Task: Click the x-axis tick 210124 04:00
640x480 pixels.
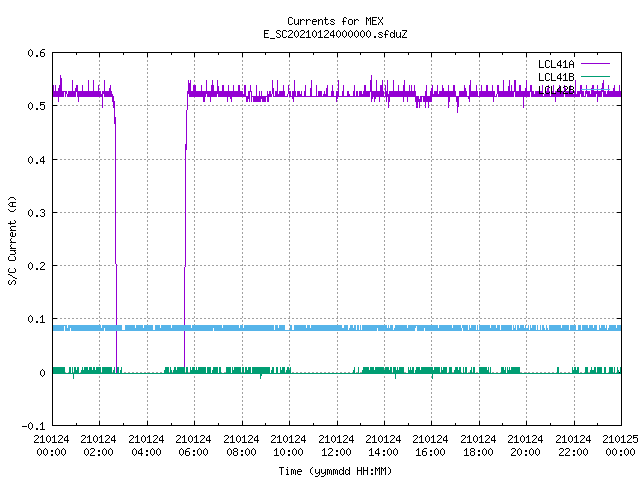Action: (x=146, y=446)
